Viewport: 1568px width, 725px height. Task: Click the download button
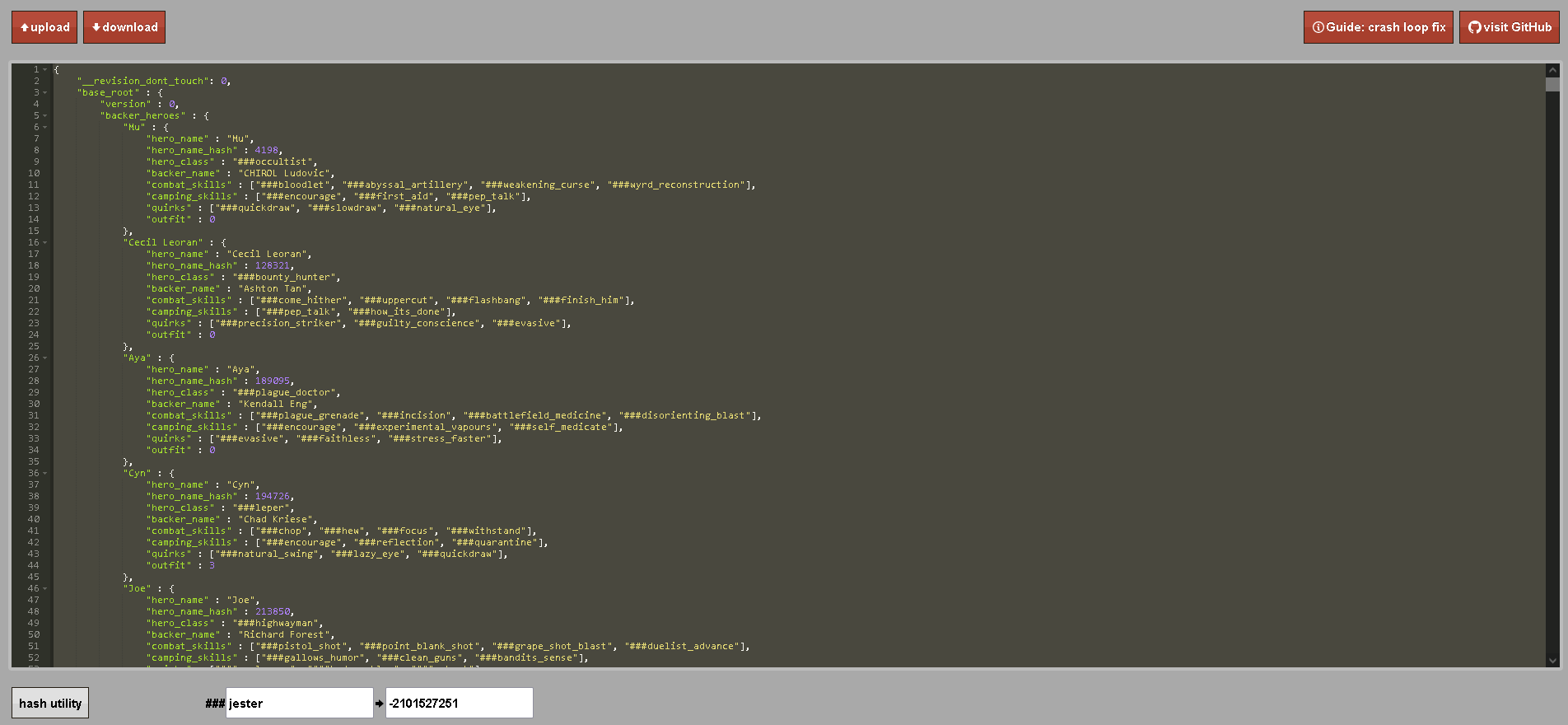pos(124,27)
